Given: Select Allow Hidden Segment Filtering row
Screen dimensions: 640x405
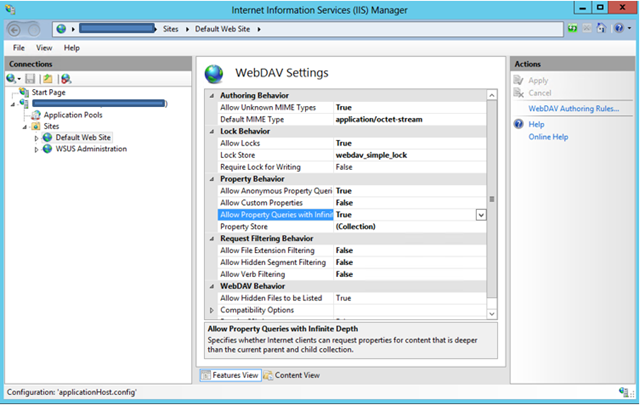Looking at the screenshot, I should click(352, 262).
